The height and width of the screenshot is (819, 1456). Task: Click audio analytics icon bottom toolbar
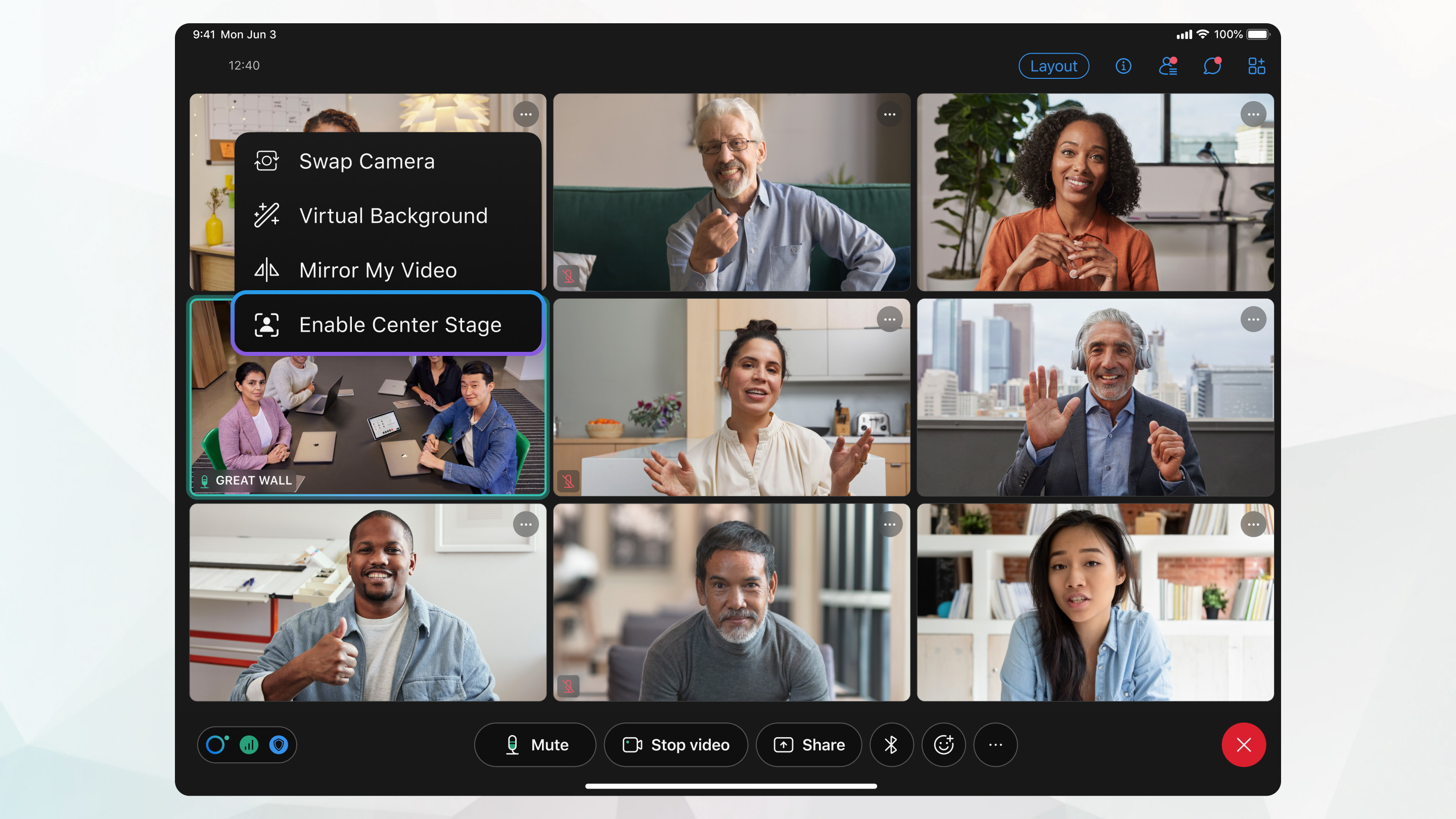pos(251,744)
